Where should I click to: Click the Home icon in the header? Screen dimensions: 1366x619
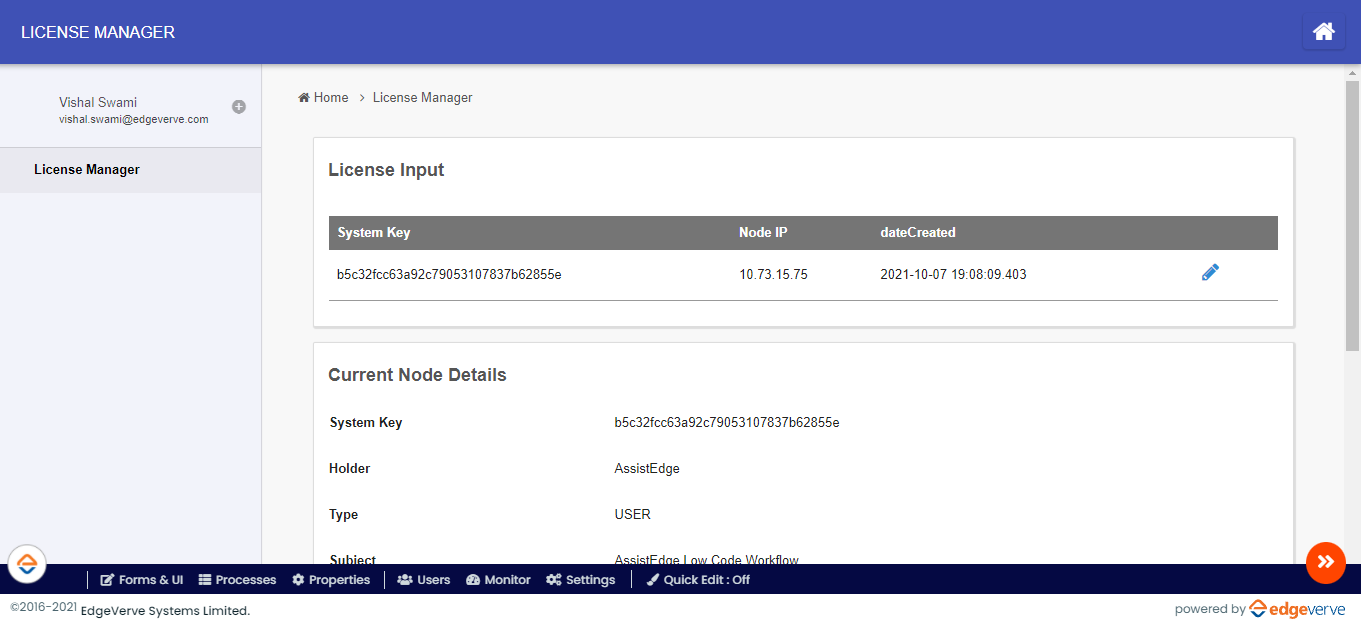click(x=1323, y=32)
